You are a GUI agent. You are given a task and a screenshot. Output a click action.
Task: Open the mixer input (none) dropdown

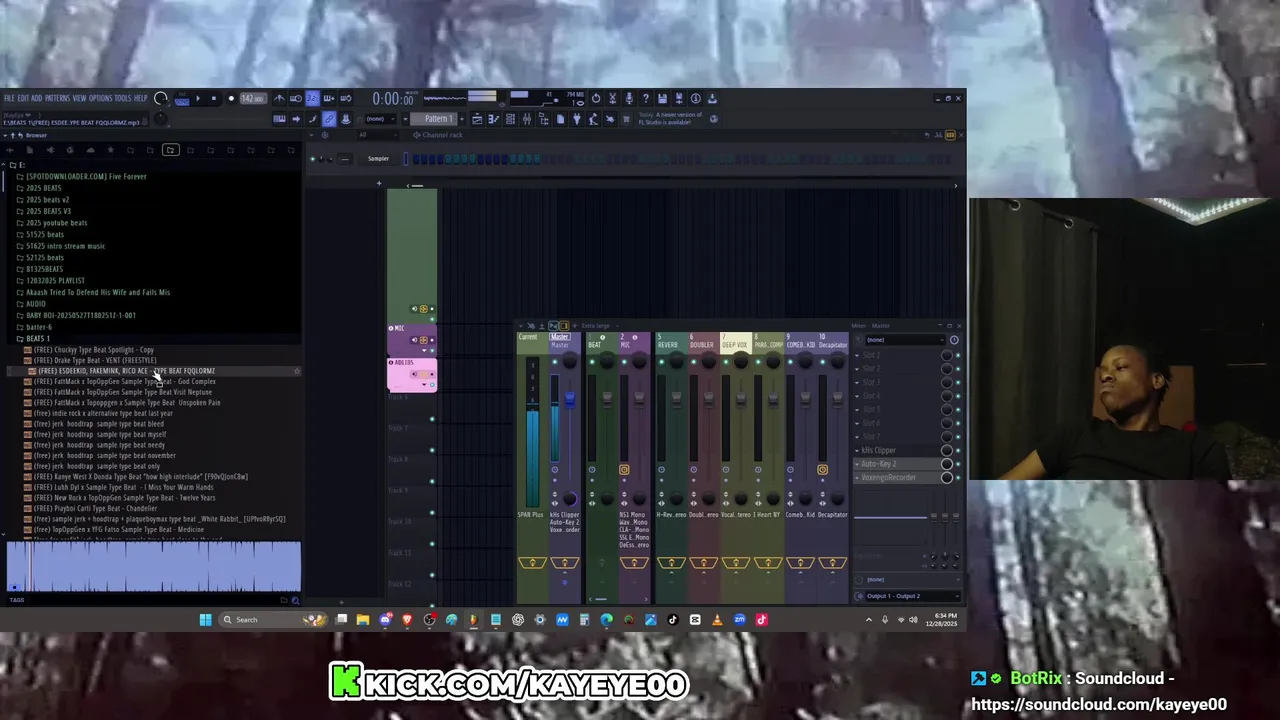[903, 340]
